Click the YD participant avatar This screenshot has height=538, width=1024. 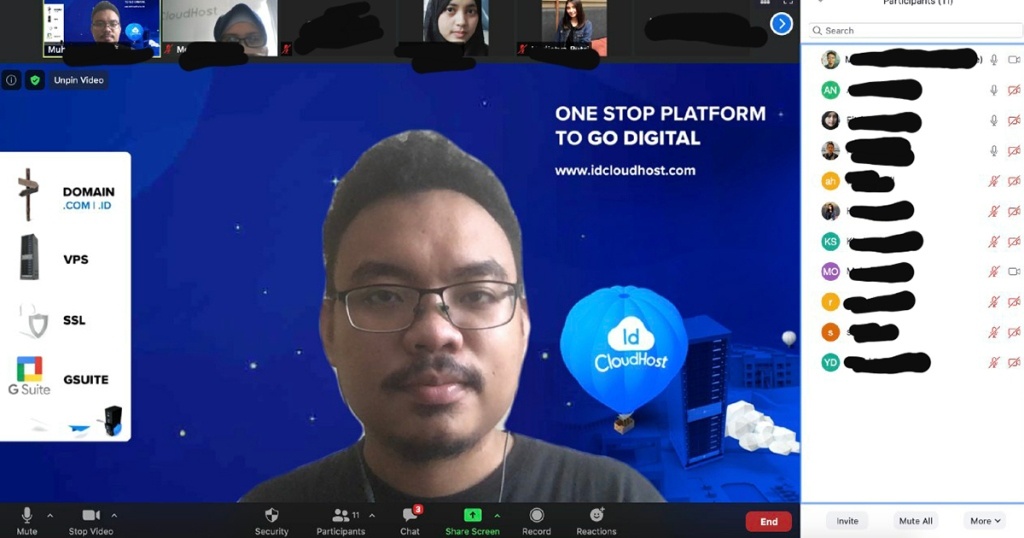coord(830,362)
